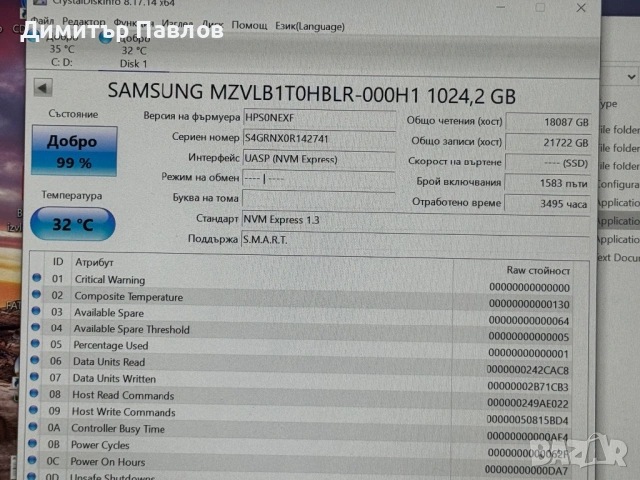Click the 32 °C temperature button
The width and height of the screenshot is (640, 480).
tap(73, 224)
